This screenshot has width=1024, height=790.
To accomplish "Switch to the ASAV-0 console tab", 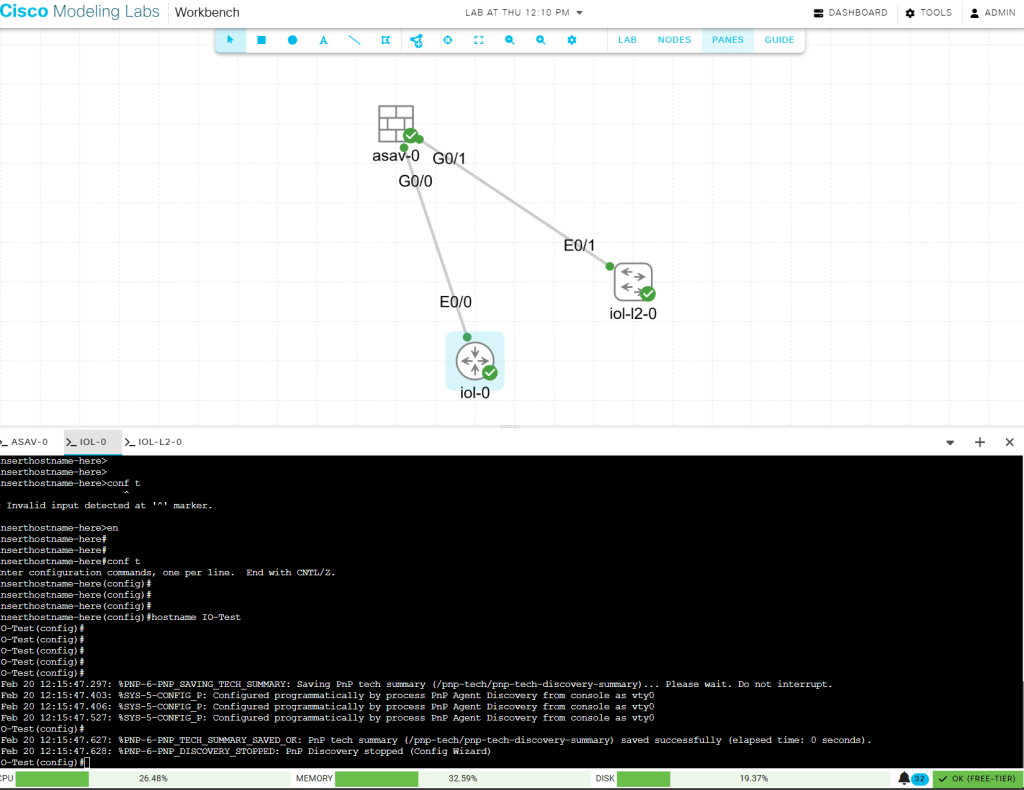I will tap(24, 442).
